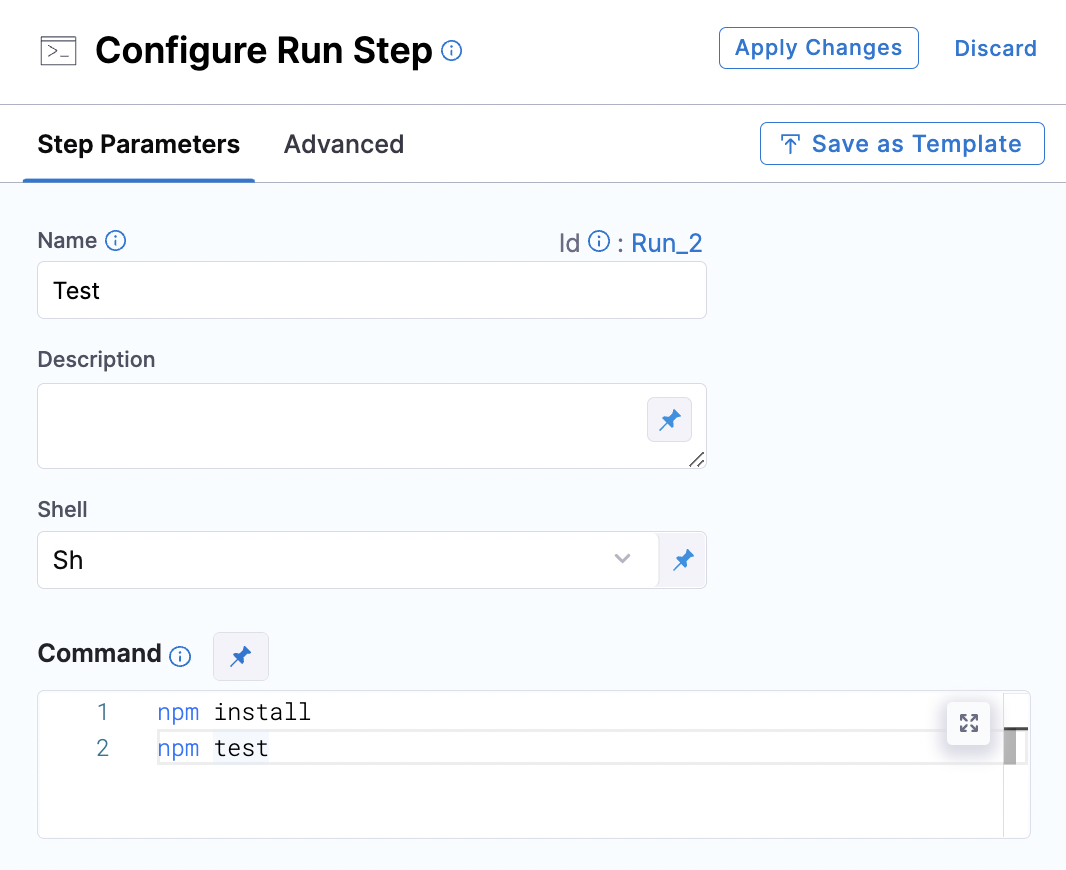
Task: Select the Step Parameters tab
Action: [139, 144]
